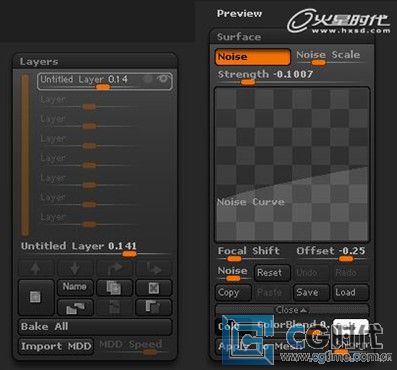This screenshot has height=370, width=397.
Task: Click the last empty Layer slot
Action: (105, 220)
